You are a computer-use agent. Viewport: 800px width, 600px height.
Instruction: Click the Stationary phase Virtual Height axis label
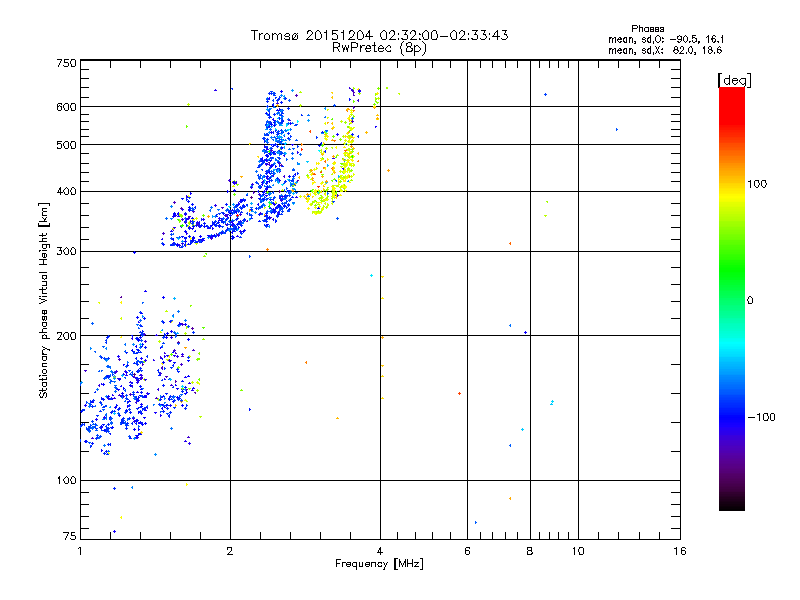point(44,300)
